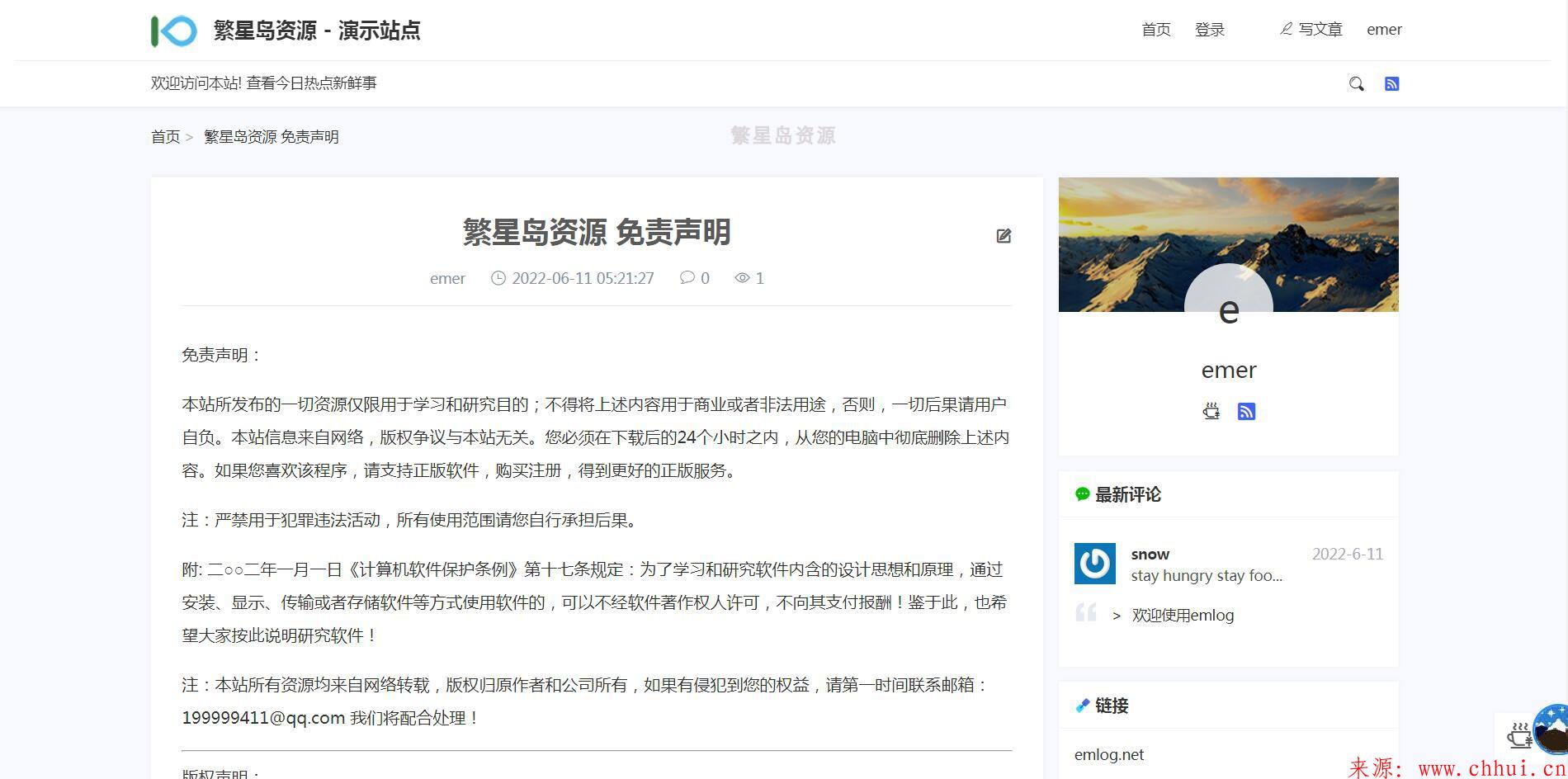Click the post timestamp 2022-06-11 05:21:27
Screen dimensions: 1568x779
[583, 278]
